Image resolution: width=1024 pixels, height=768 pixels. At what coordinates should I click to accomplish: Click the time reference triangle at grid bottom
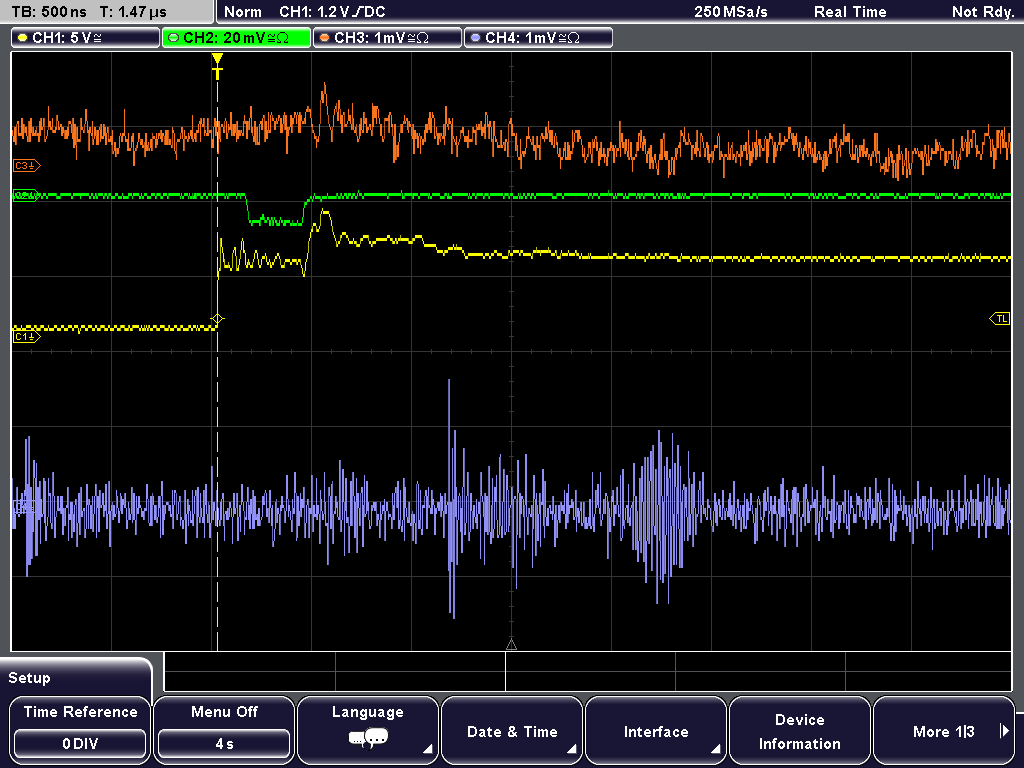click(x=511, y=645)
